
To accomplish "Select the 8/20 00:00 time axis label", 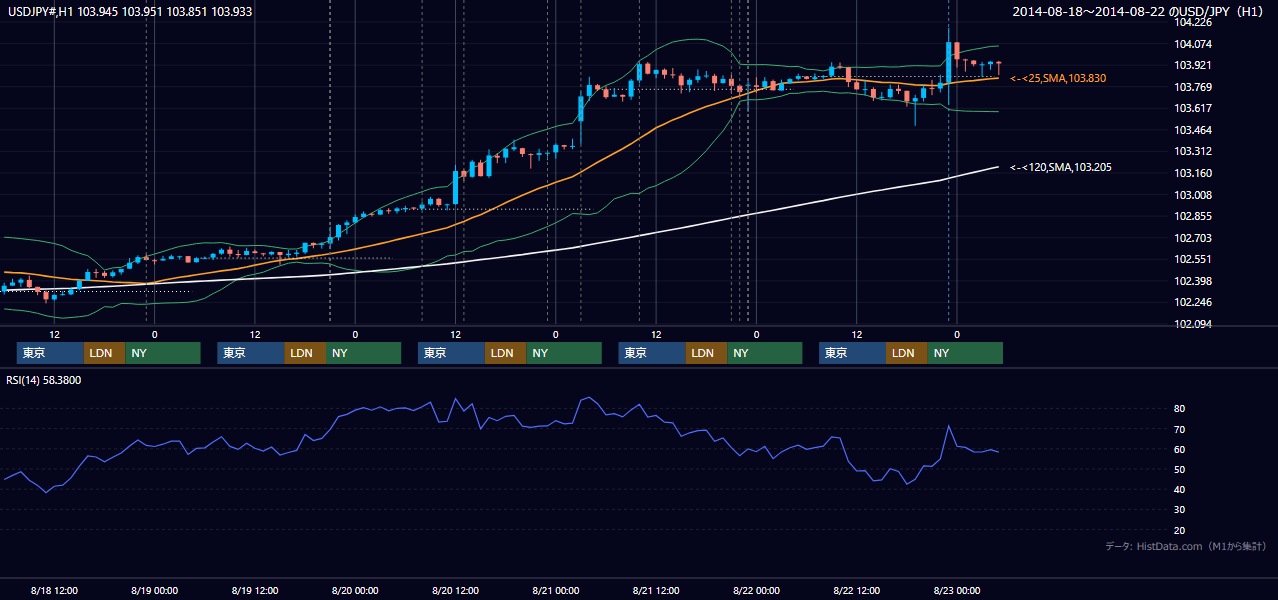I will 355,590.
